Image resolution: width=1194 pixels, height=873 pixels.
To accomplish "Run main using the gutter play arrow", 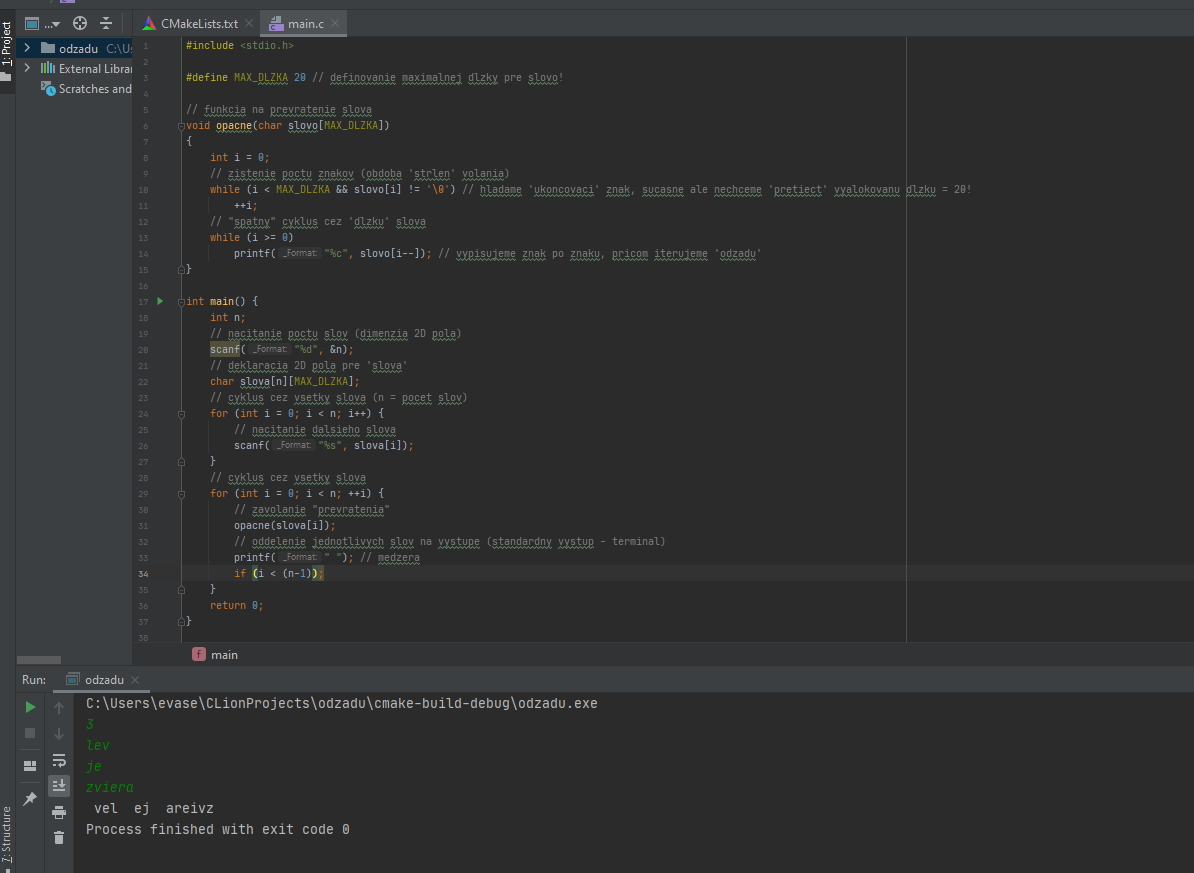I will tap(159, 301).
